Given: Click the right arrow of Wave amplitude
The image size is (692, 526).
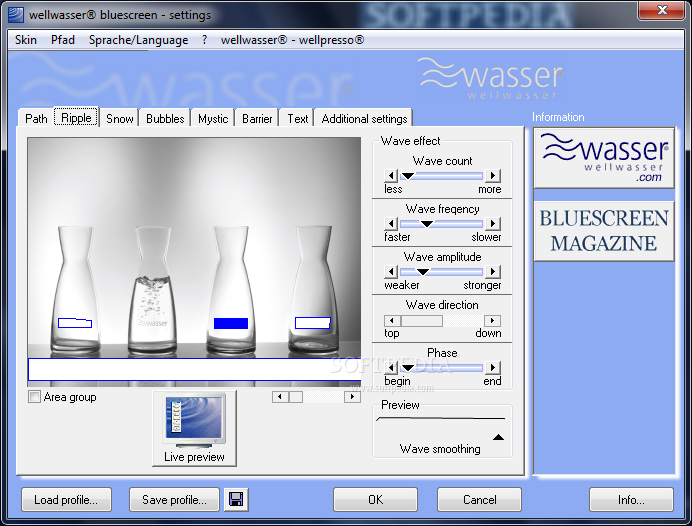Looking at the screenshot, I should 493,272.
